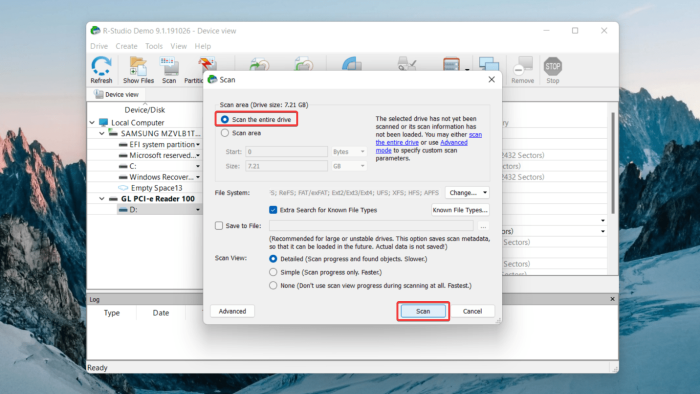Uncheck Extra Search for Known File Types
This screenshot has width=700, height=394.
273,210
